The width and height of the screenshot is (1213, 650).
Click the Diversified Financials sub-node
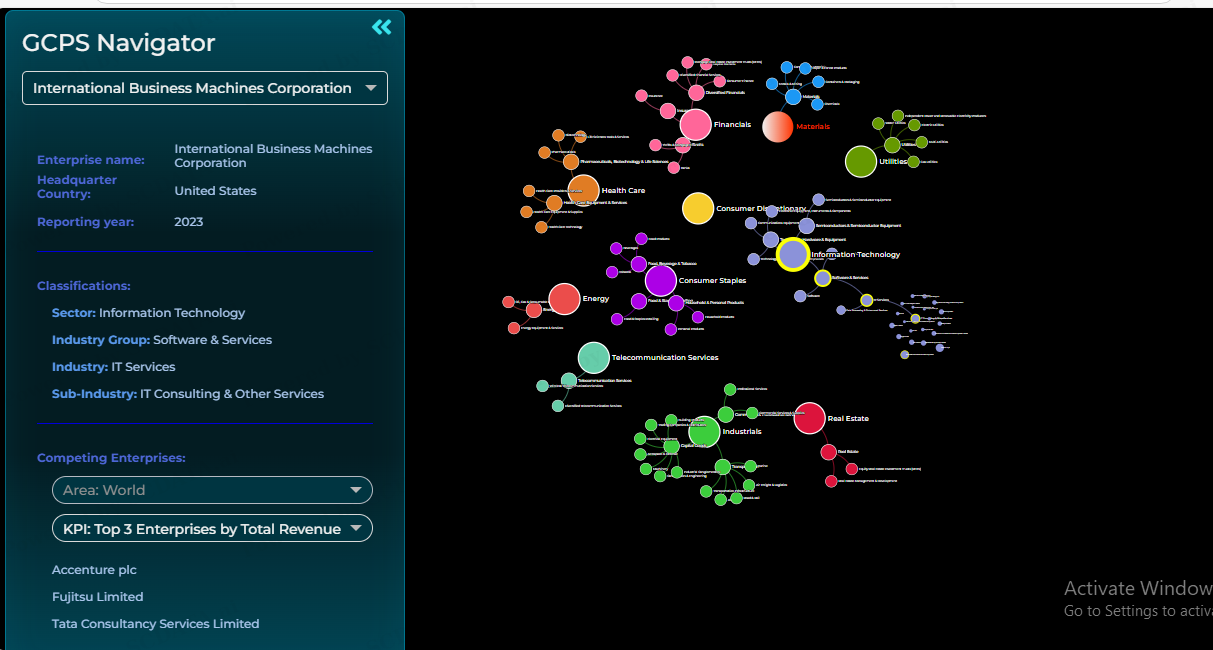[696, 92]
